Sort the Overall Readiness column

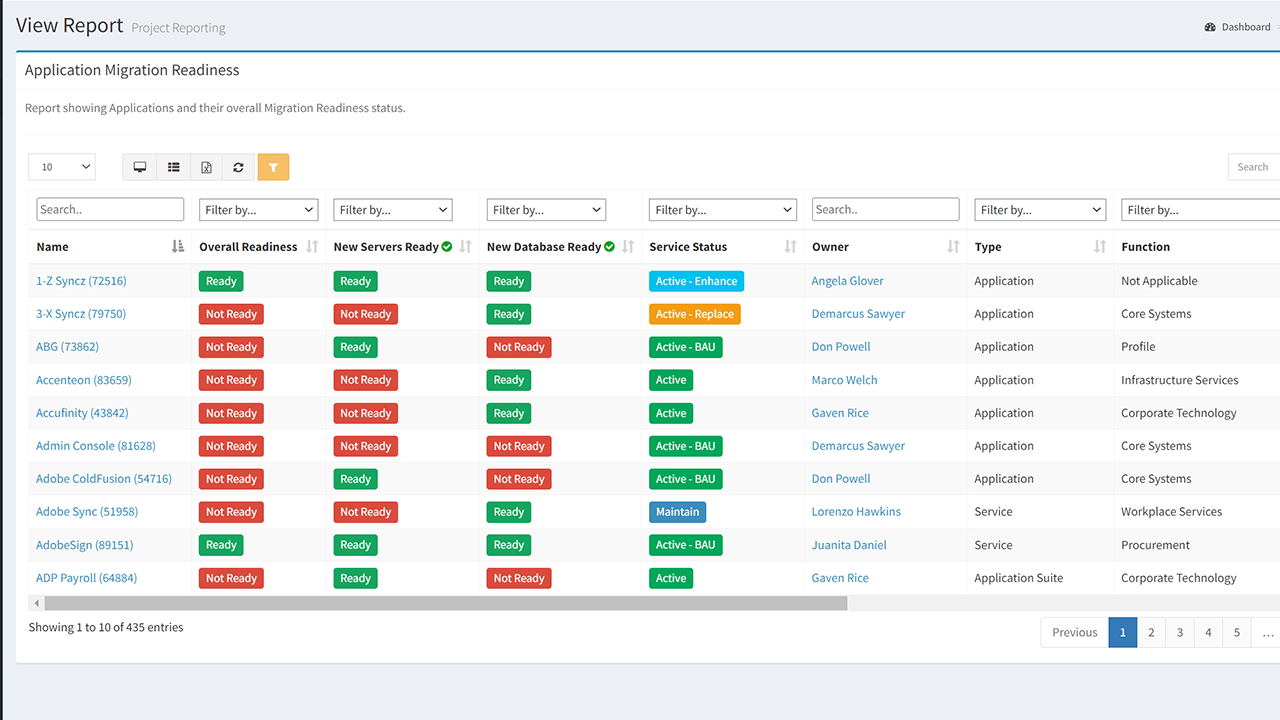(x=312, y=247)
